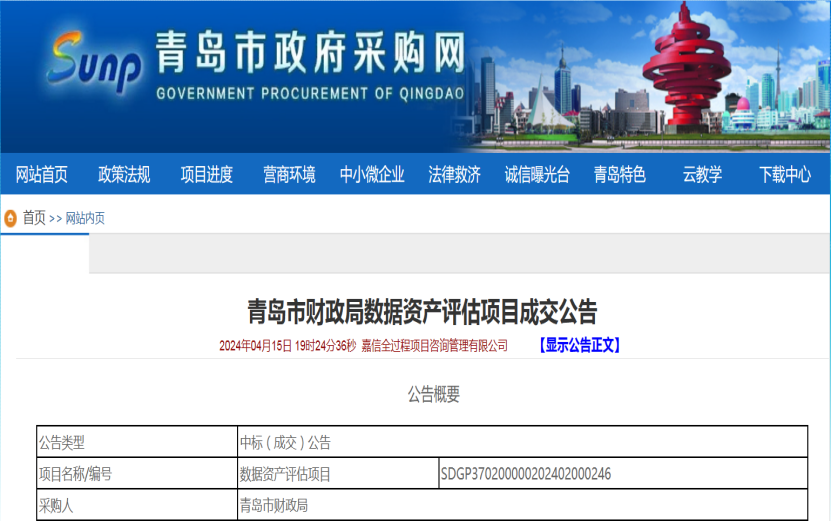Click the 公告类型 table cell
The image size is (831, 521).
tap(137, 442)
